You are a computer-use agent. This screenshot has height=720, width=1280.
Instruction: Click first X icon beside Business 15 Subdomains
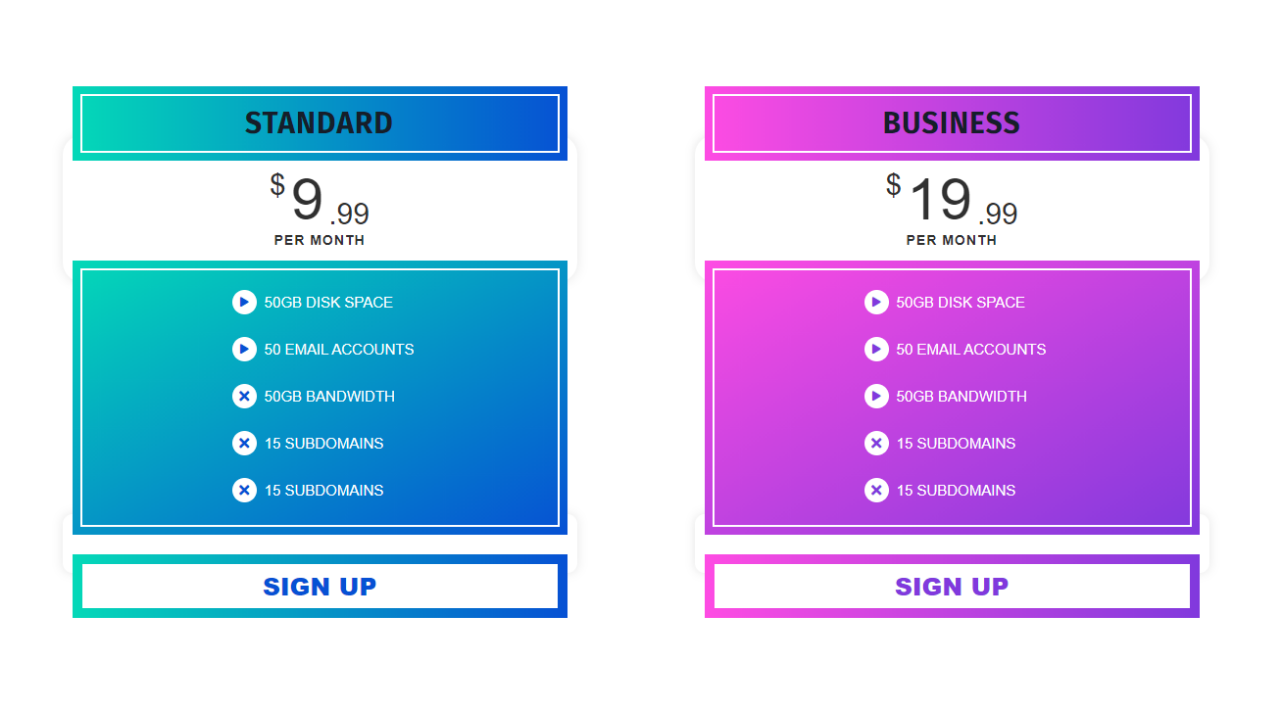pos(876,443)
